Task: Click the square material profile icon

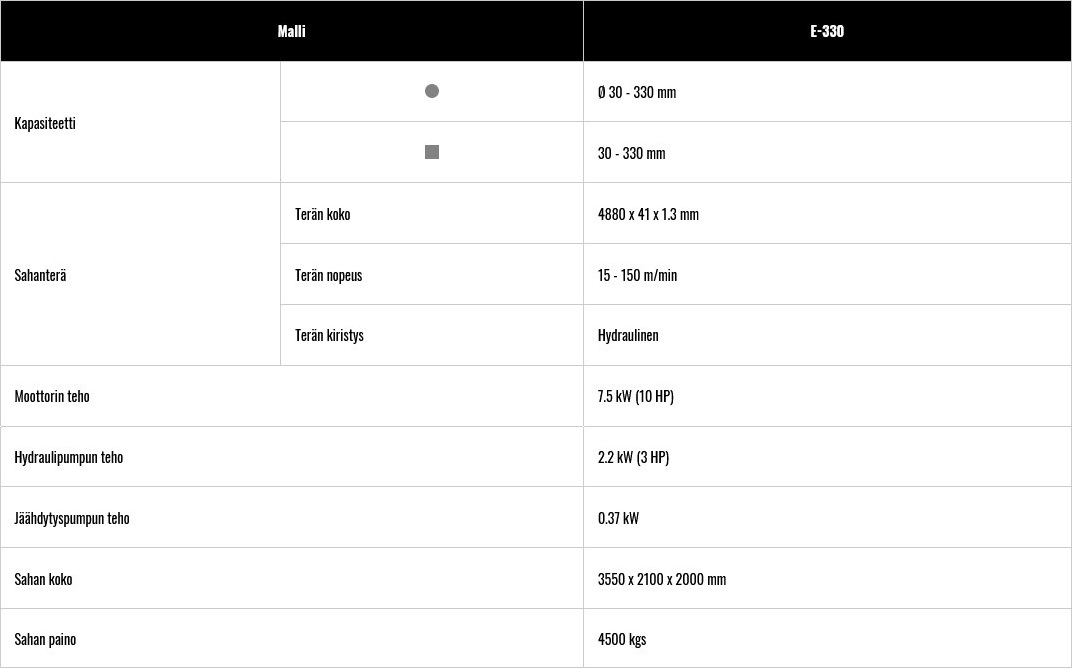Action: pyautogui.click(x=431, y=152)
